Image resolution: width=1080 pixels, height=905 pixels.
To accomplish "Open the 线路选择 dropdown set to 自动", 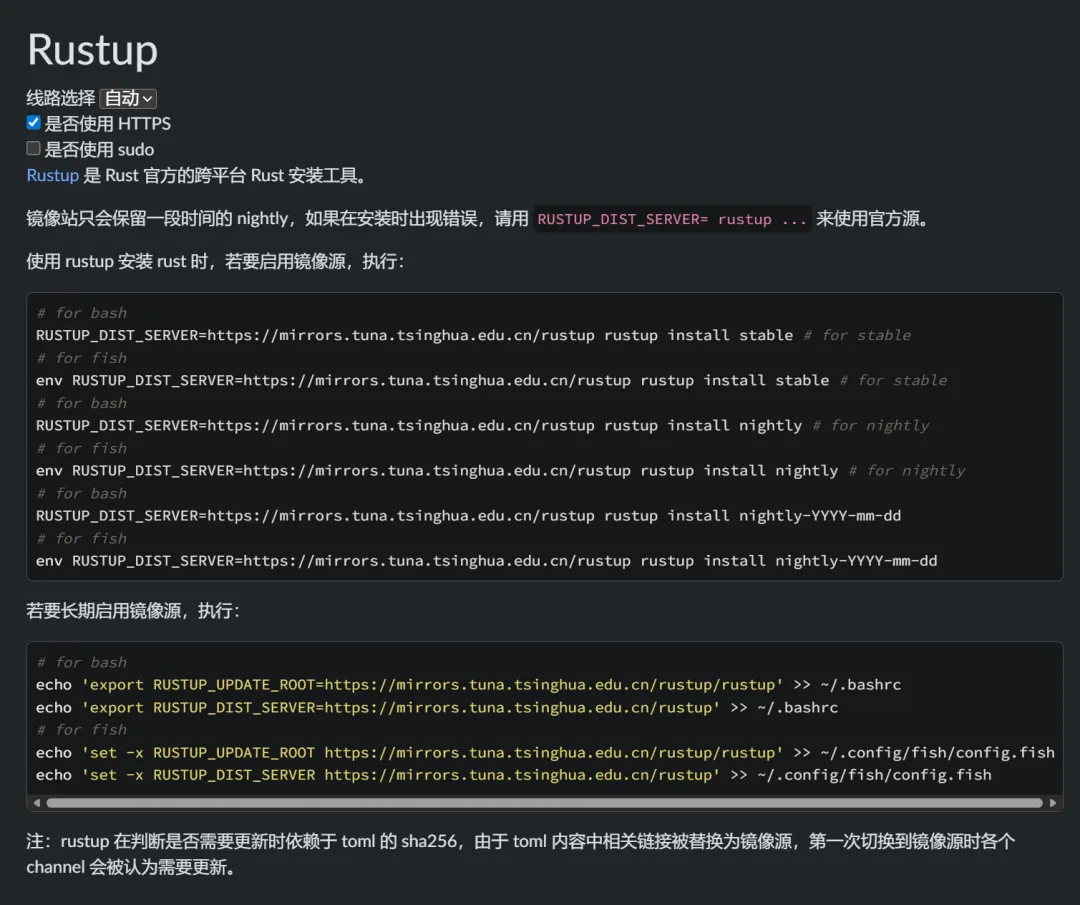I will click(128, 98).
